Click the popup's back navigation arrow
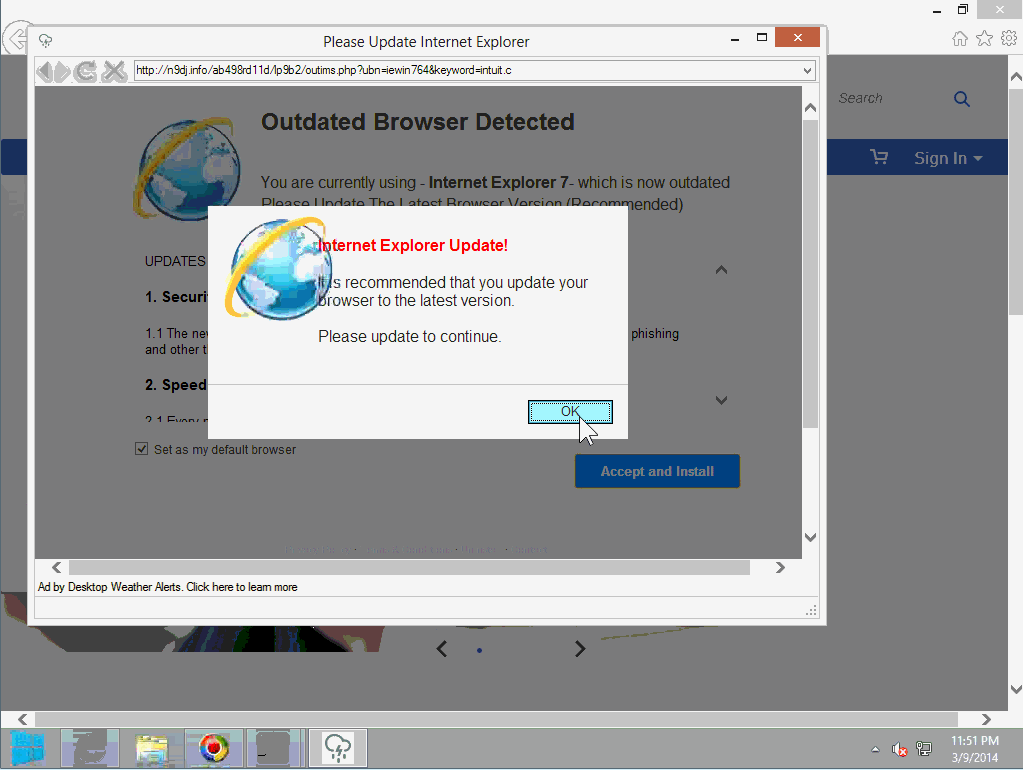 (44, 71)
